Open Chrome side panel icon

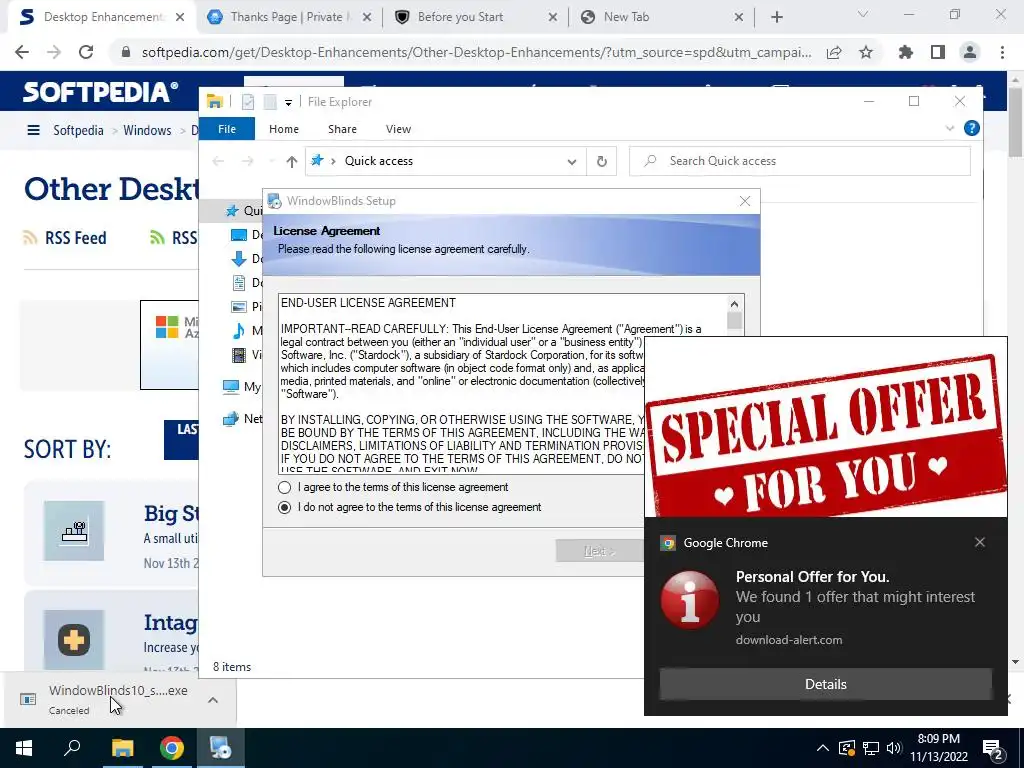coord(938,52)
